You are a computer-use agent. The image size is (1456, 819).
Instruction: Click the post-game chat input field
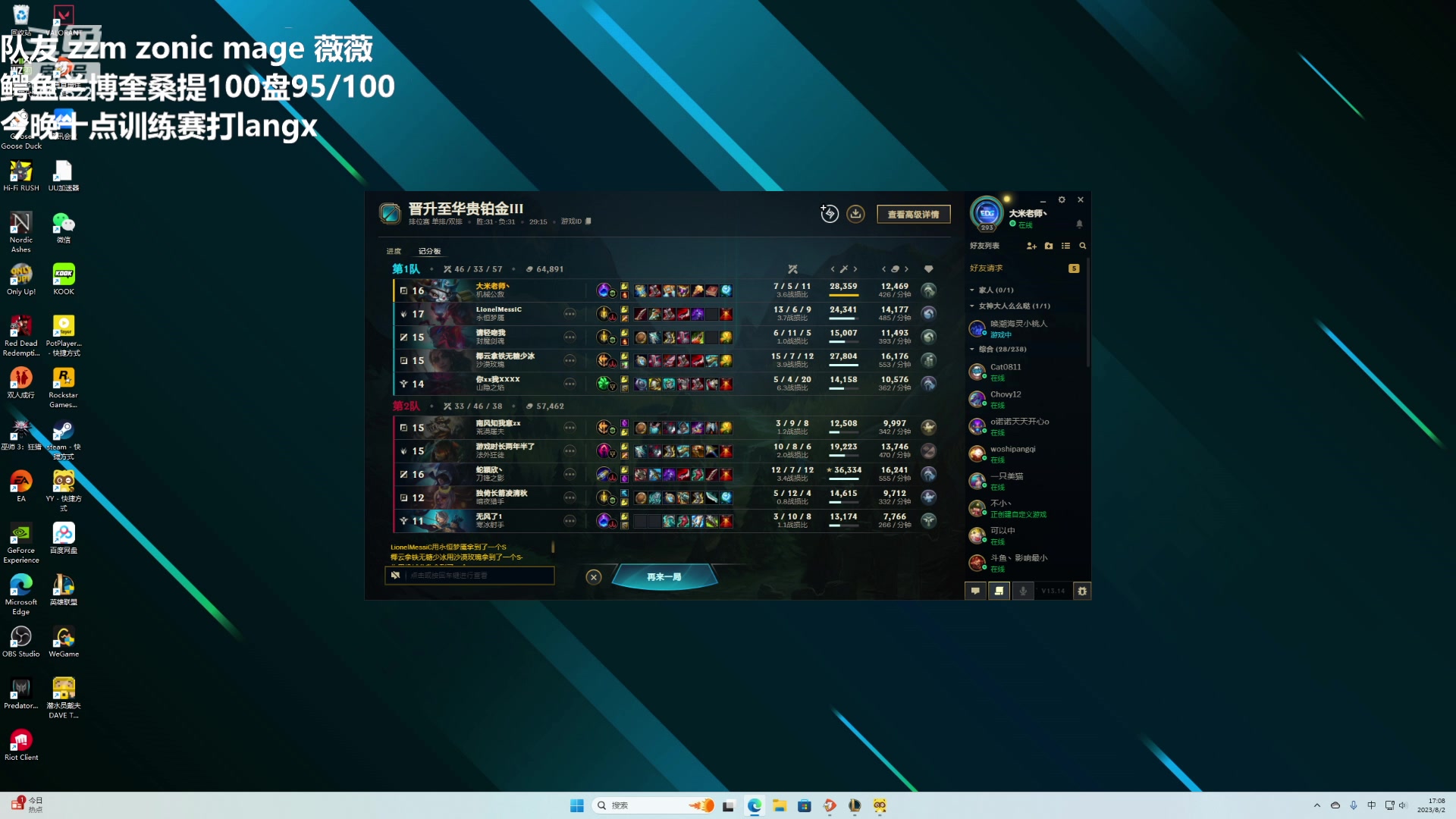[469, 576]
